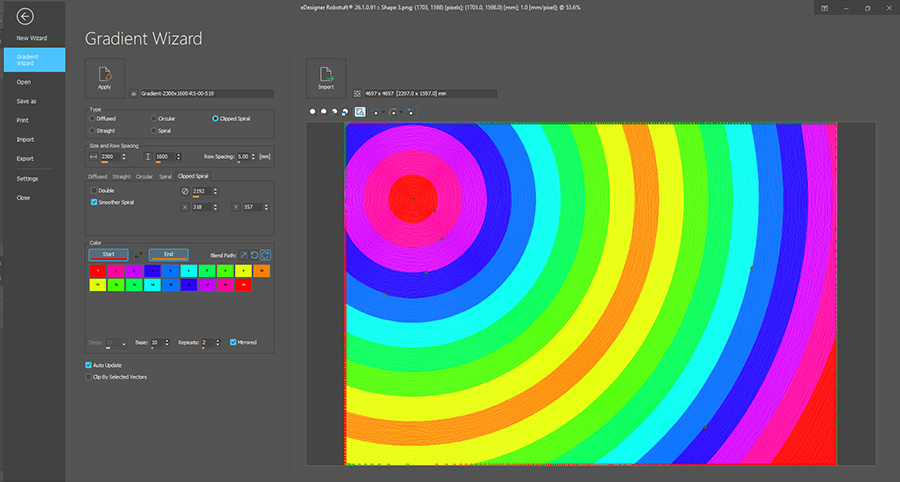Click the X center icon beside 318
The image size is (900, 482).
pyautogui.click(x=185, y=207)
